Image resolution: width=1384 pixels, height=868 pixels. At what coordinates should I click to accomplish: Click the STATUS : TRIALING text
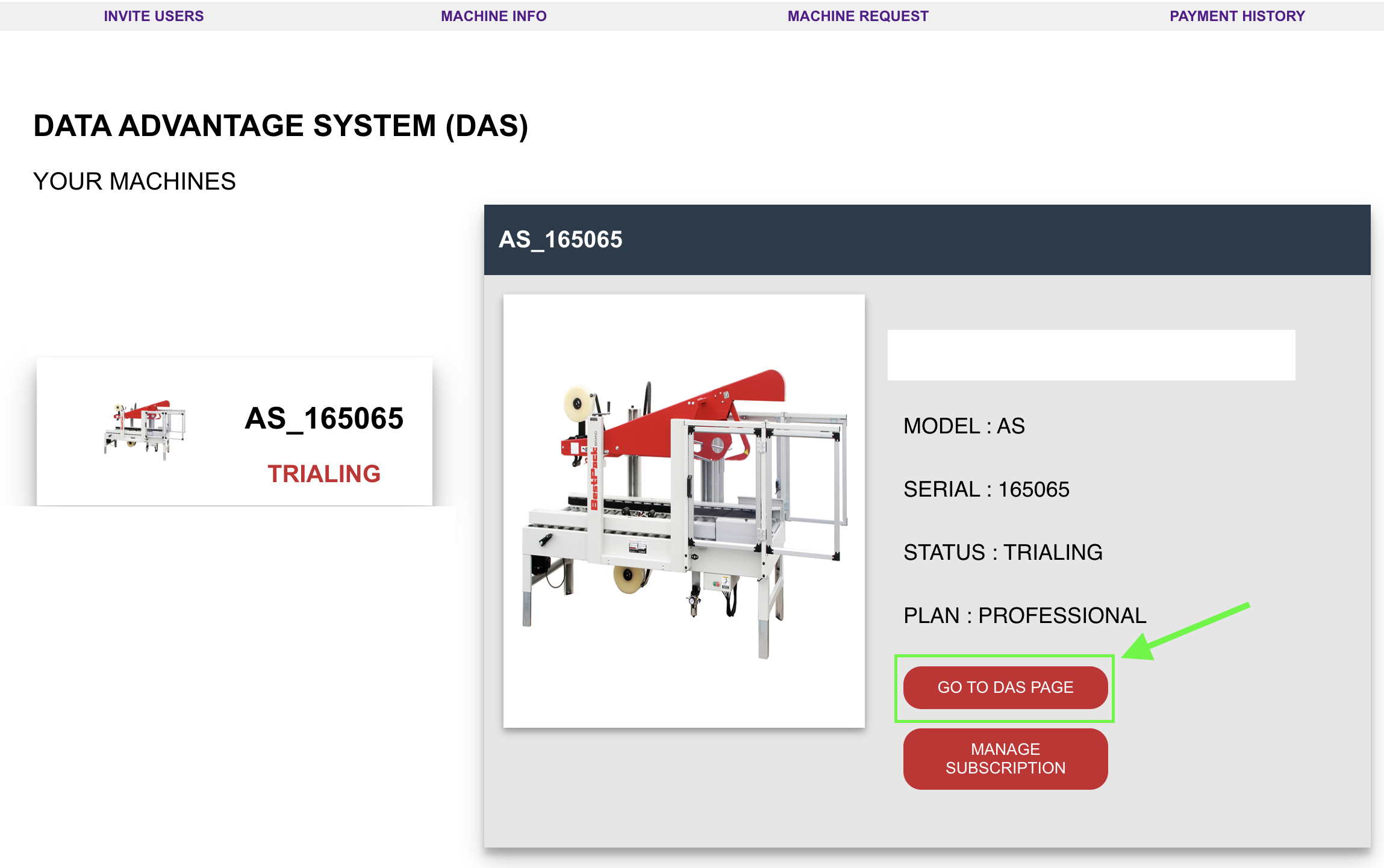(x=1002, y=552)
